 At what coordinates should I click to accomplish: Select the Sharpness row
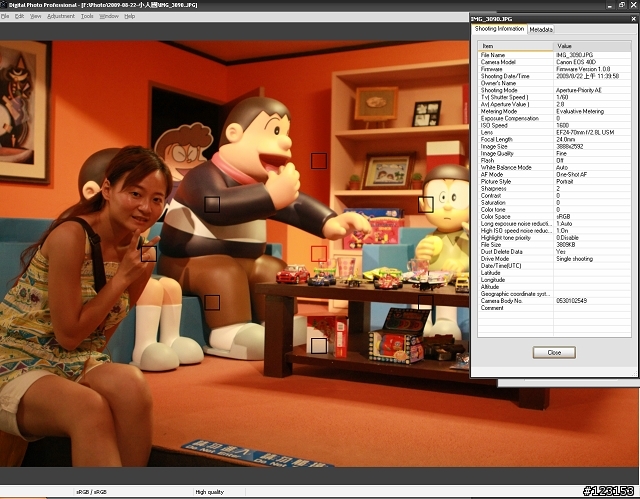[x=554, y=189]
